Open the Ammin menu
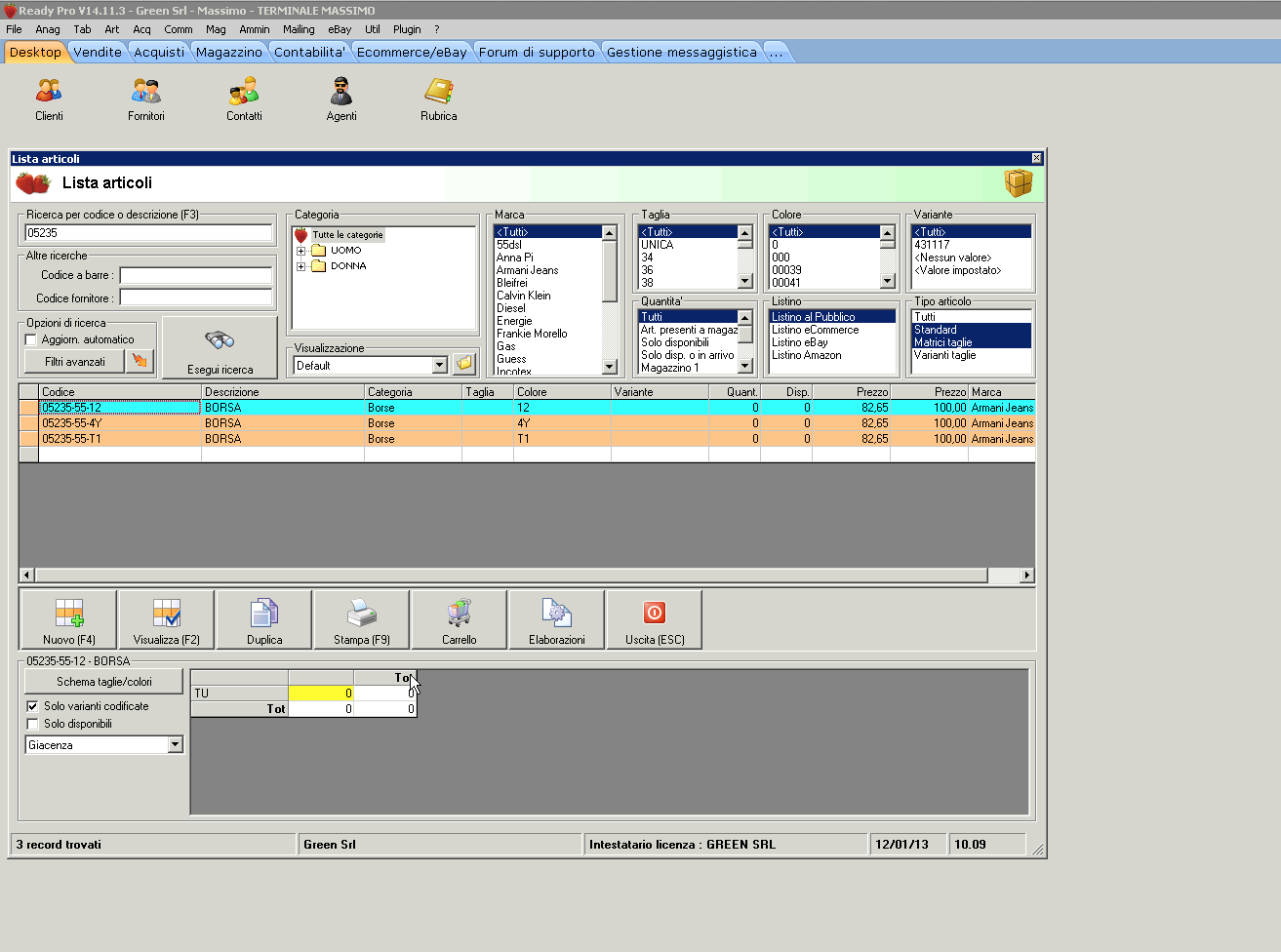1281x952 pixels. point(254,29)
